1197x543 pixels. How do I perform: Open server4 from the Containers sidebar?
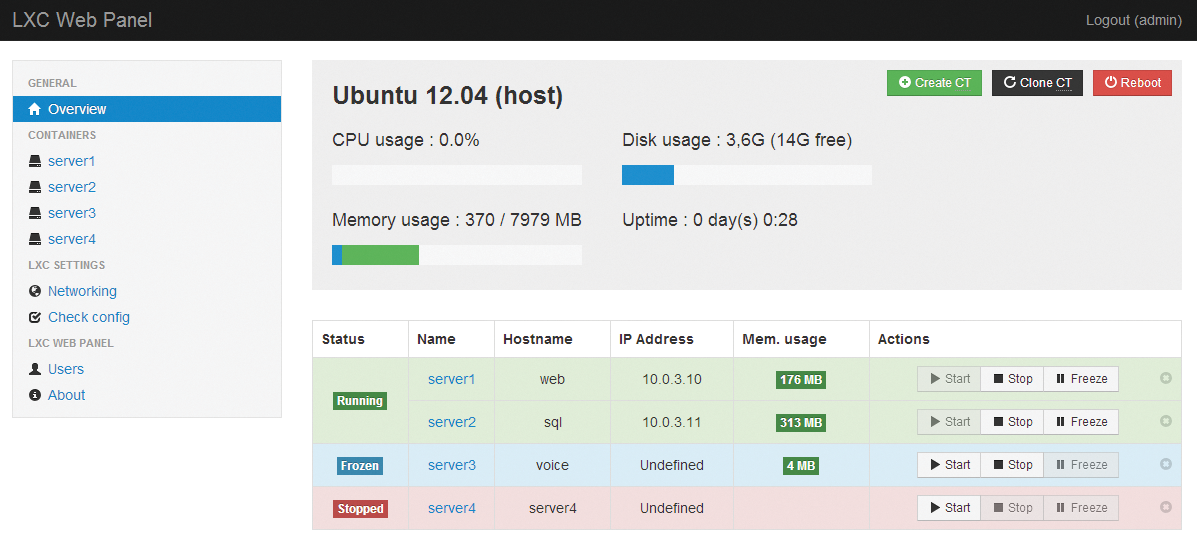(x=71, y=239)
